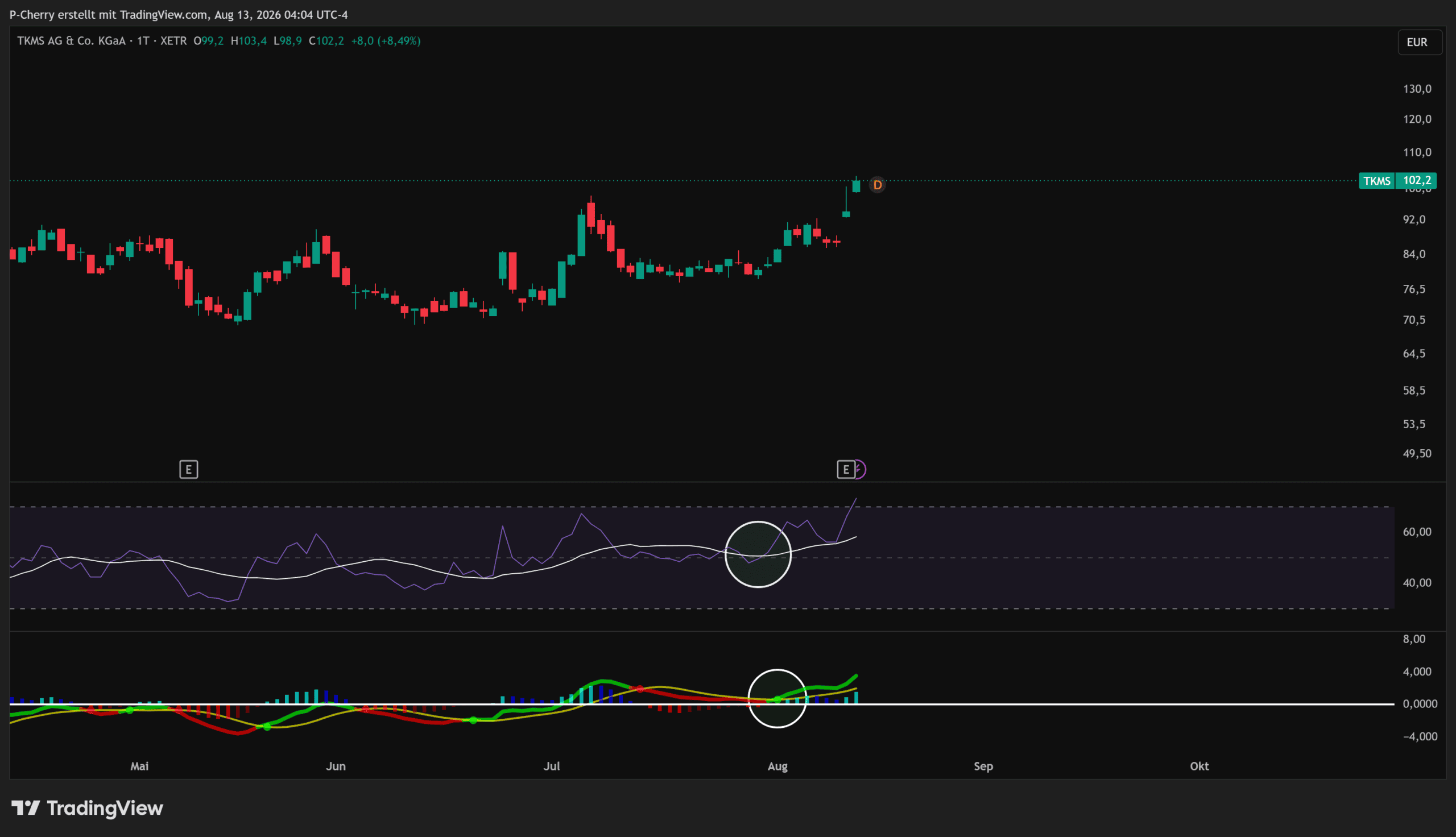Click the "130,0" price axis label
The height and width of the screenshot is (837, 1456).
pos(1417,89)
